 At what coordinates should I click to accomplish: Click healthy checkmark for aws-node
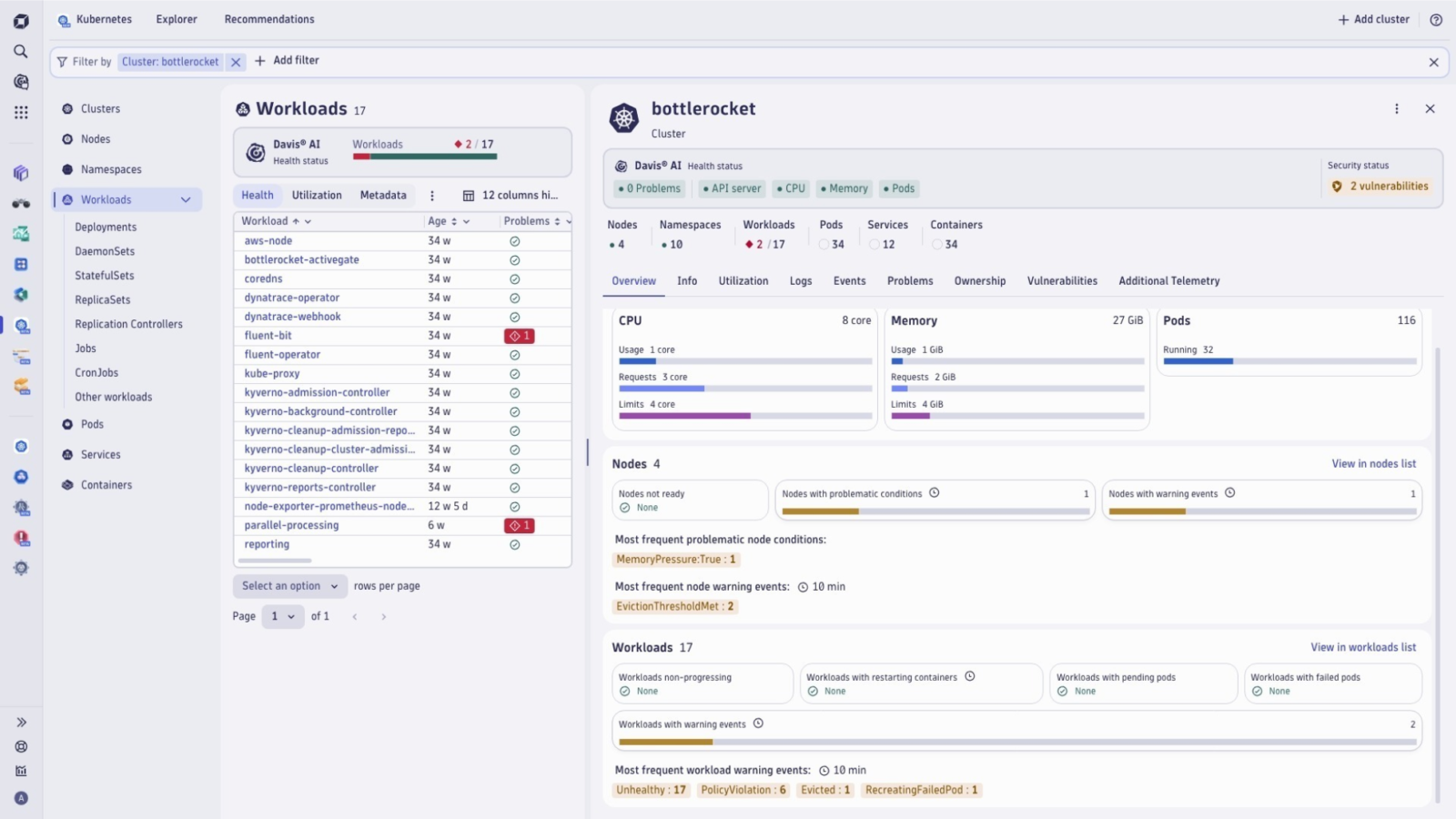tap(514, 241)
